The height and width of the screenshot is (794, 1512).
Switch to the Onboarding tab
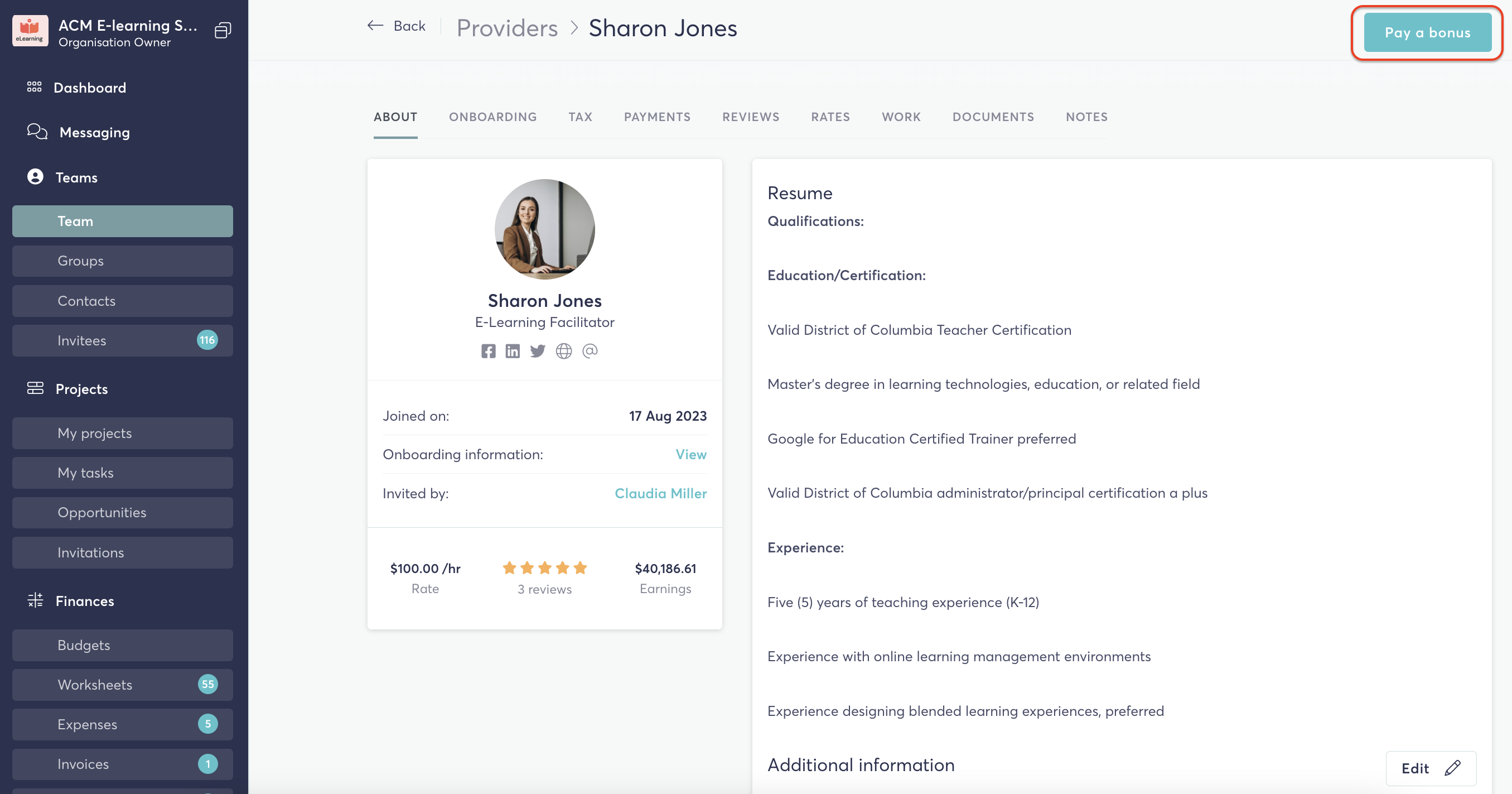pyautogui.click(x=492, y=117)
